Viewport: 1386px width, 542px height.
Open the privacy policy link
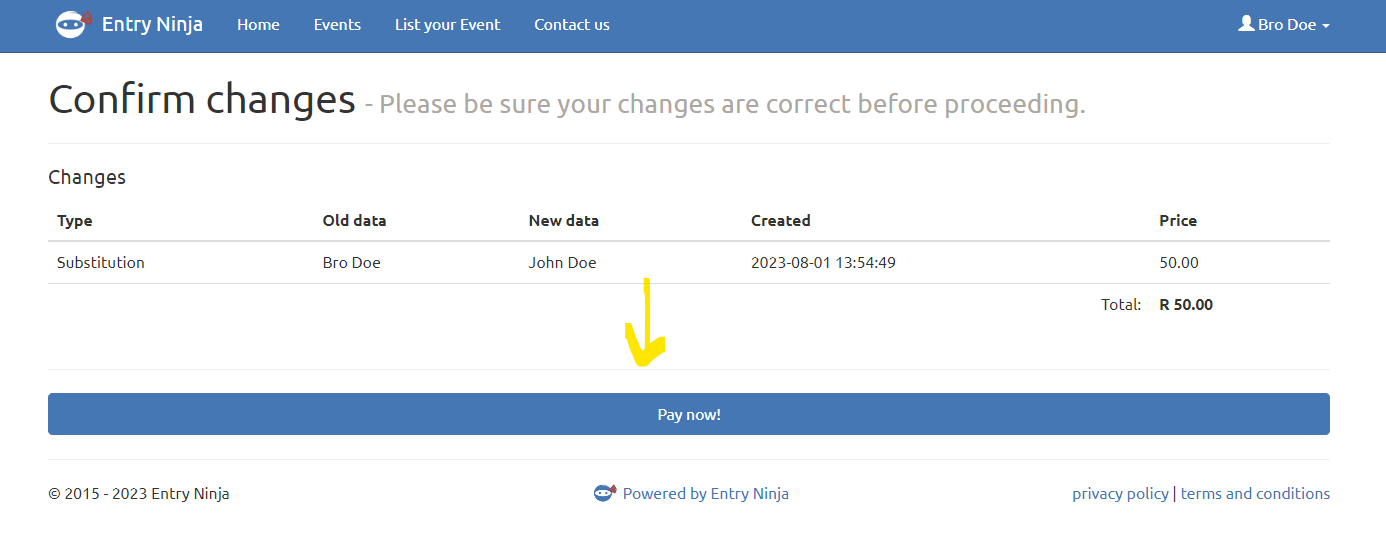coord(1120,493)
